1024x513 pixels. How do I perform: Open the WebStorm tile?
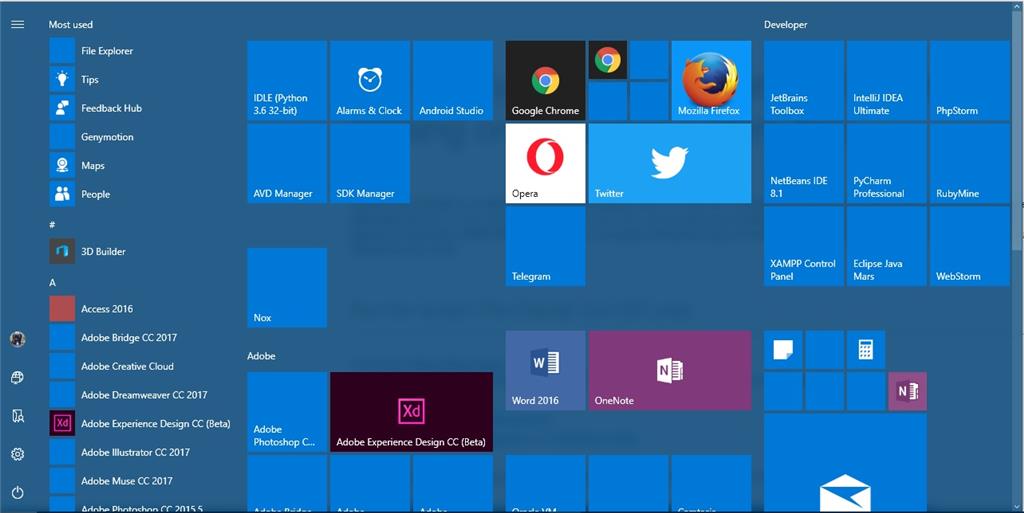970,247
